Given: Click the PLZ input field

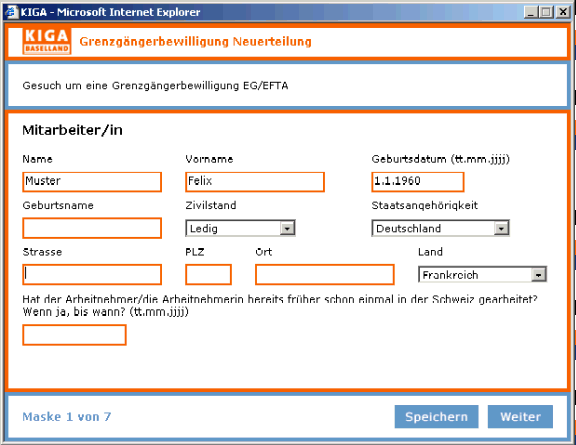Looking at the screenshot, I should tap(208, 274).
